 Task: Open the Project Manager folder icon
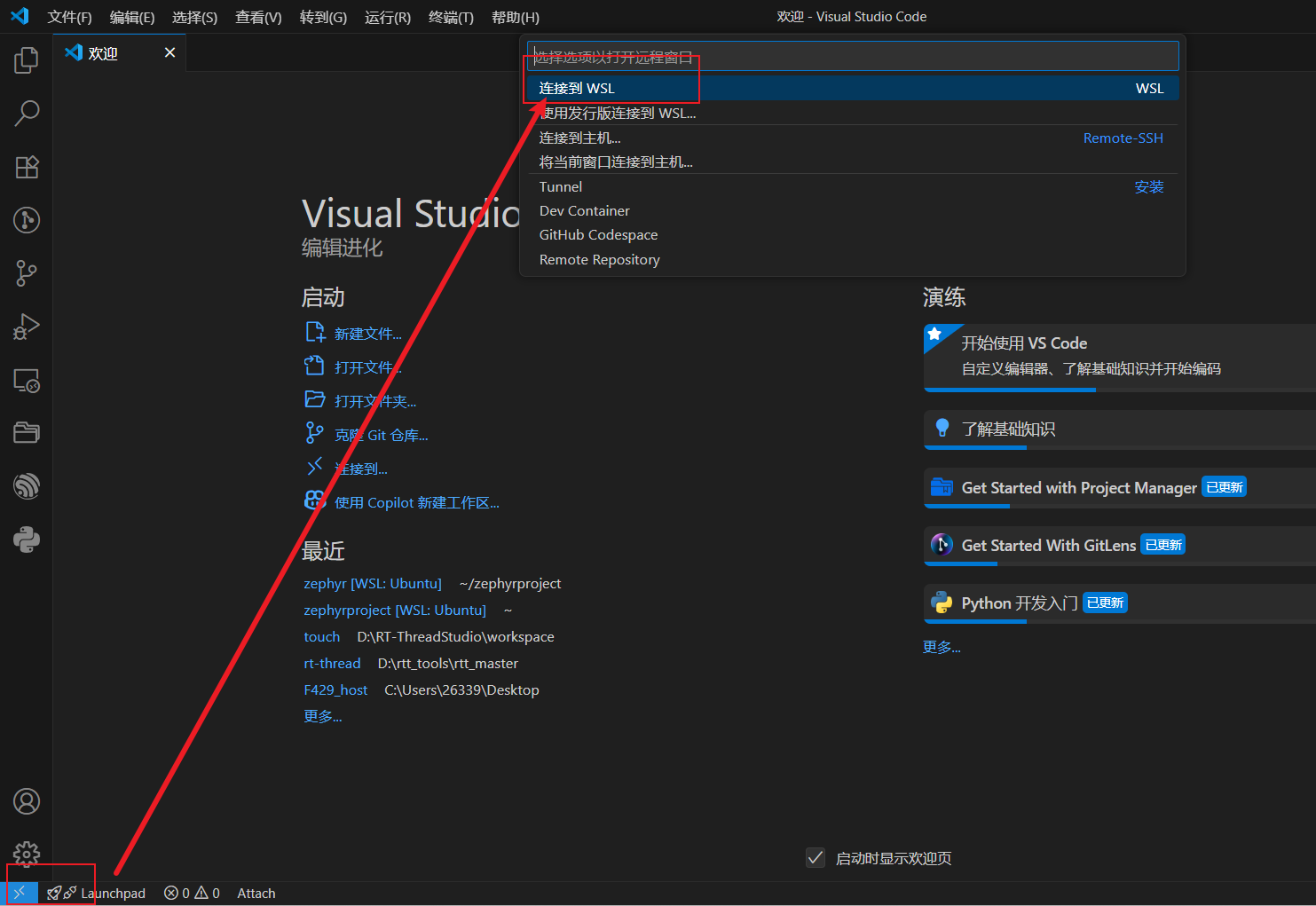[x=27, y=433]
